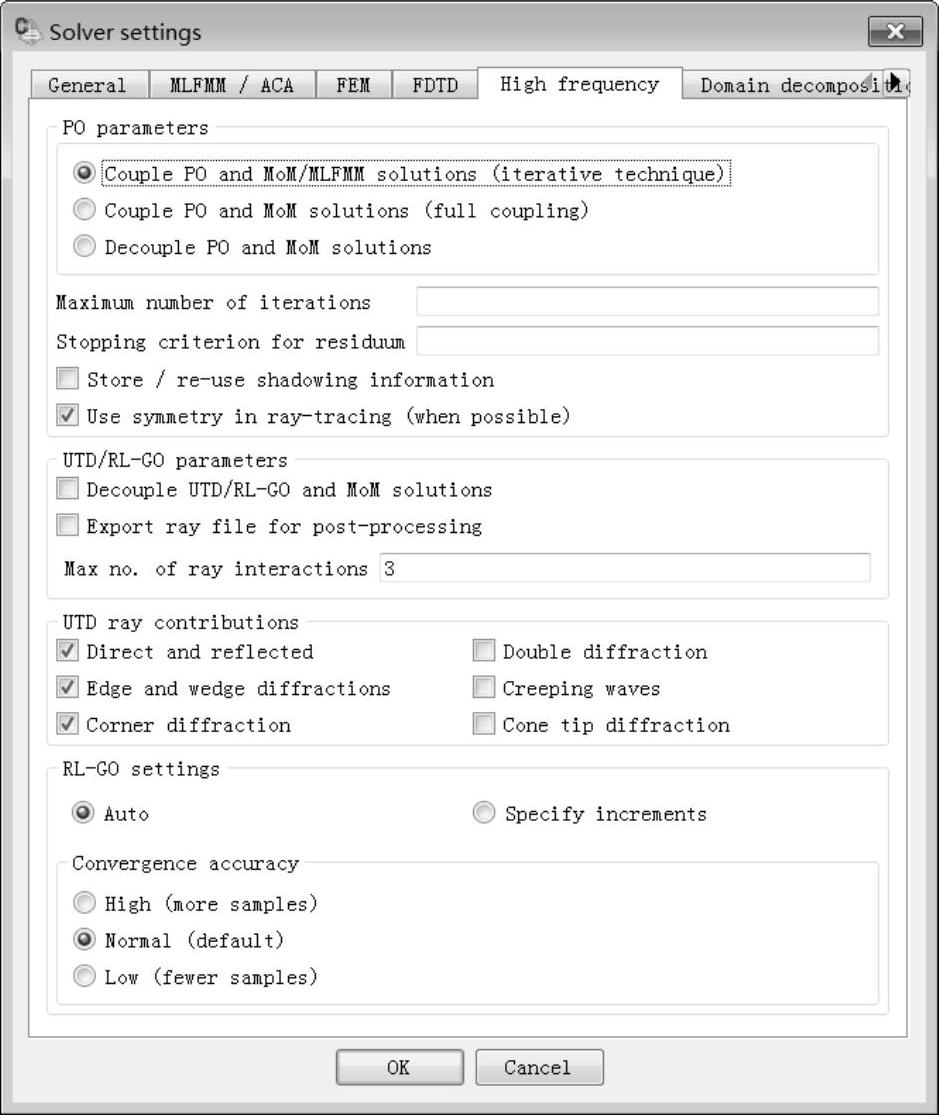Click the right tab scroll arrow
Image resolution: width=939 pixels, height=1115 pixels.
click(x=896, y=84)
